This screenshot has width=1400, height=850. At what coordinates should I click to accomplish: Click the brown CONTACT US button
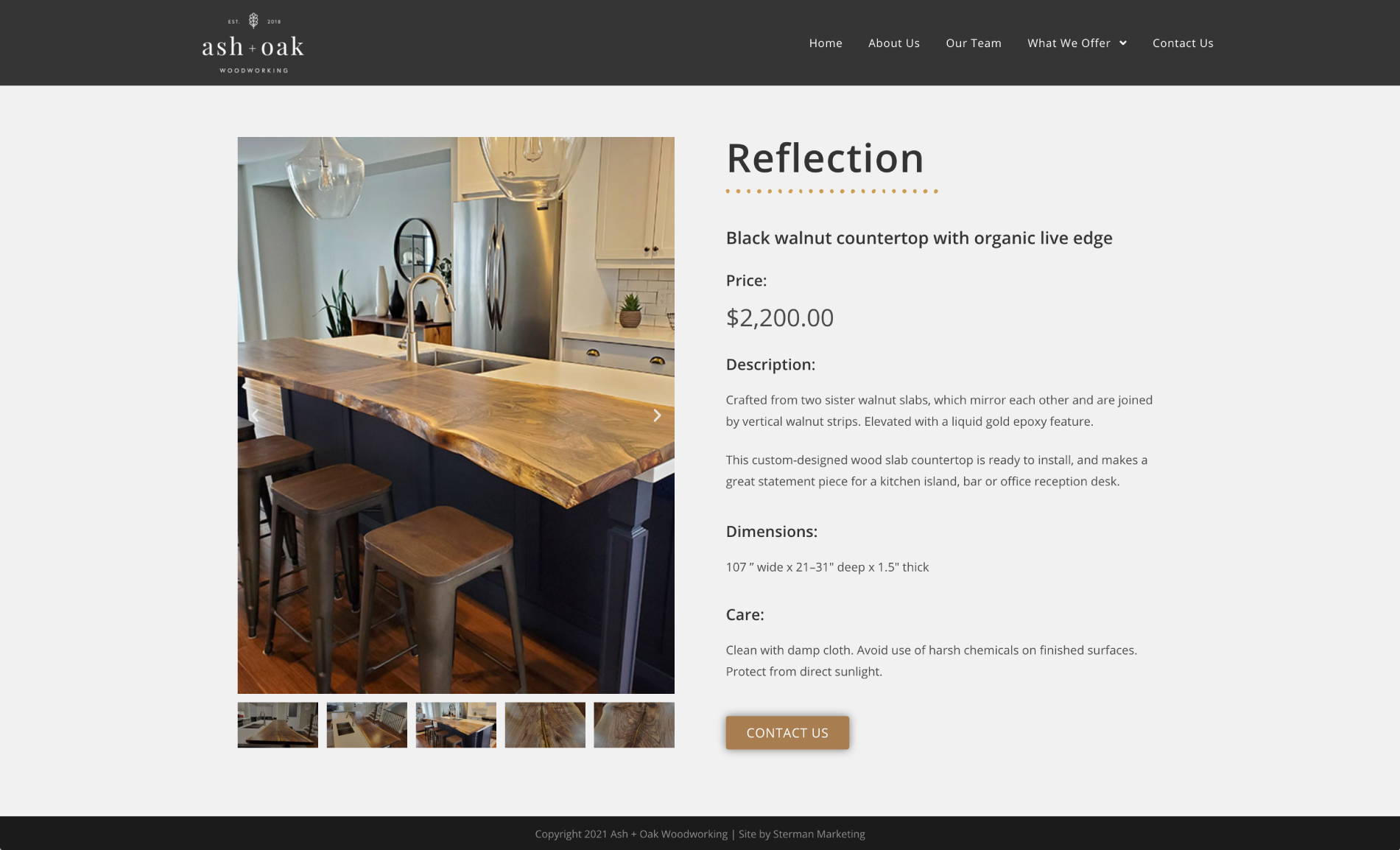pos(787,733)
